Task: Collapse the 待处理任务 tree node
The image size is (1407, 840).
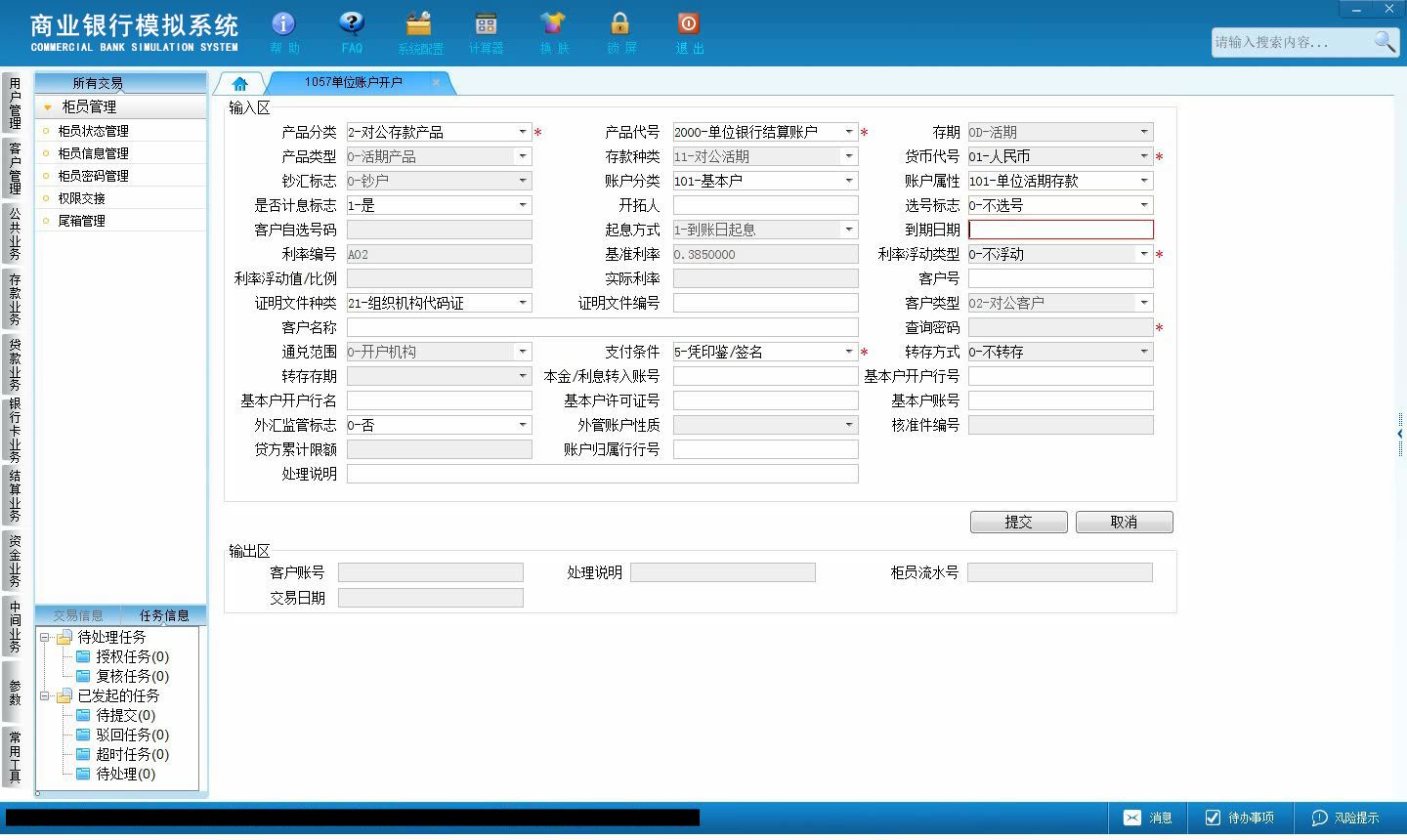Action: tap(44, 637)
